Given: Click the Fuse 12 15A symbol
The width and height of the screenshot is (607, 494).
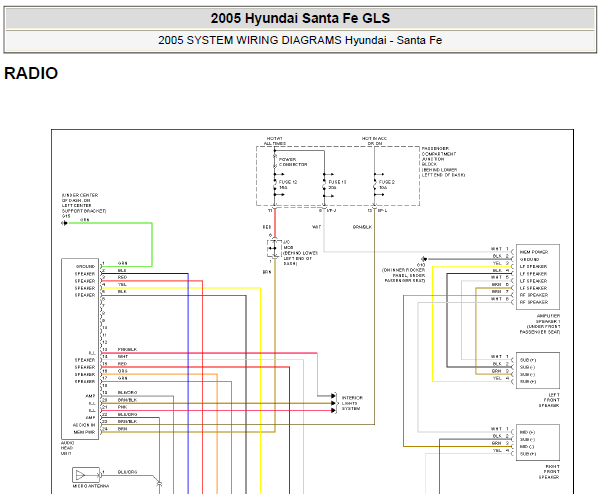Looking at the screenshot, I should pos(275,185).
